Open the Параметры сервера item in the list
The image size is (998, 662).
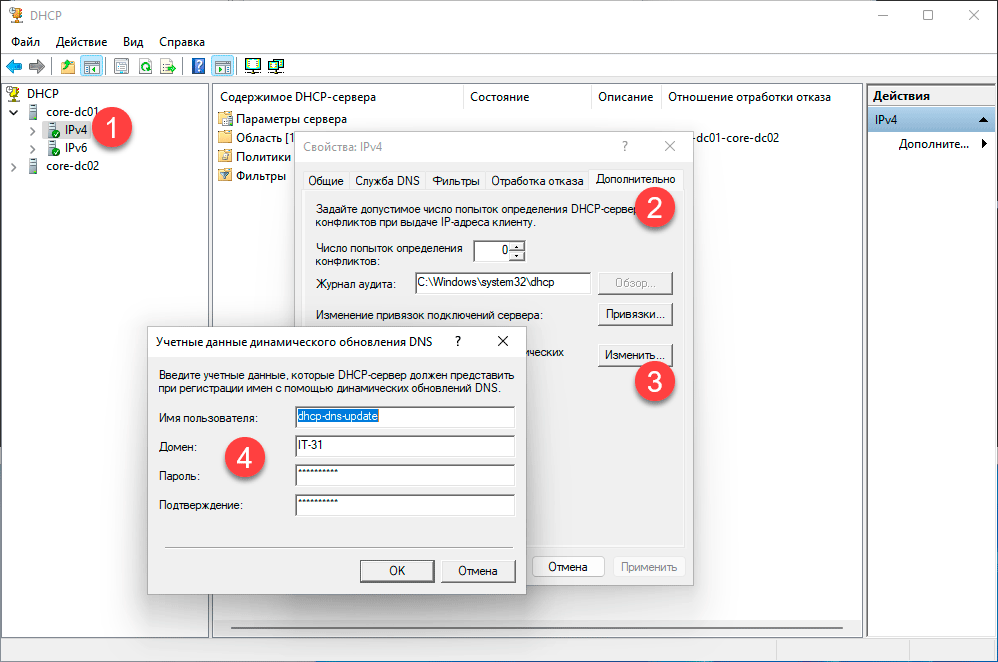(x=291, y=119)
